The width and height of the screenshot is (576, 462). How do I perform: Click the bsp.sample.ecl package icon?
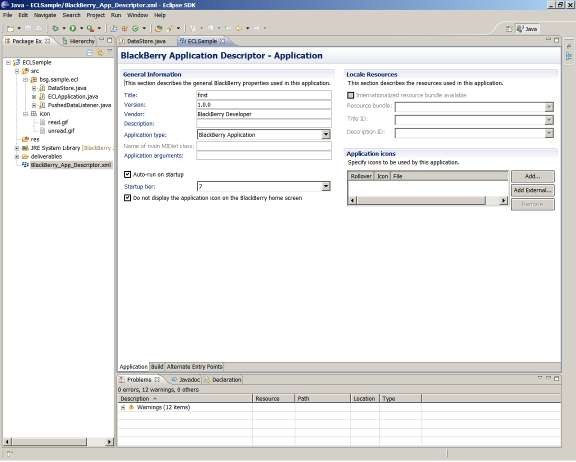point(34,80)
